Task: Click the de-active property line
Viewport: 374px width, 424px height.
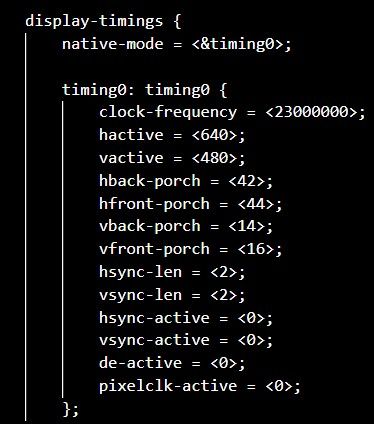Action: [172, 363]
